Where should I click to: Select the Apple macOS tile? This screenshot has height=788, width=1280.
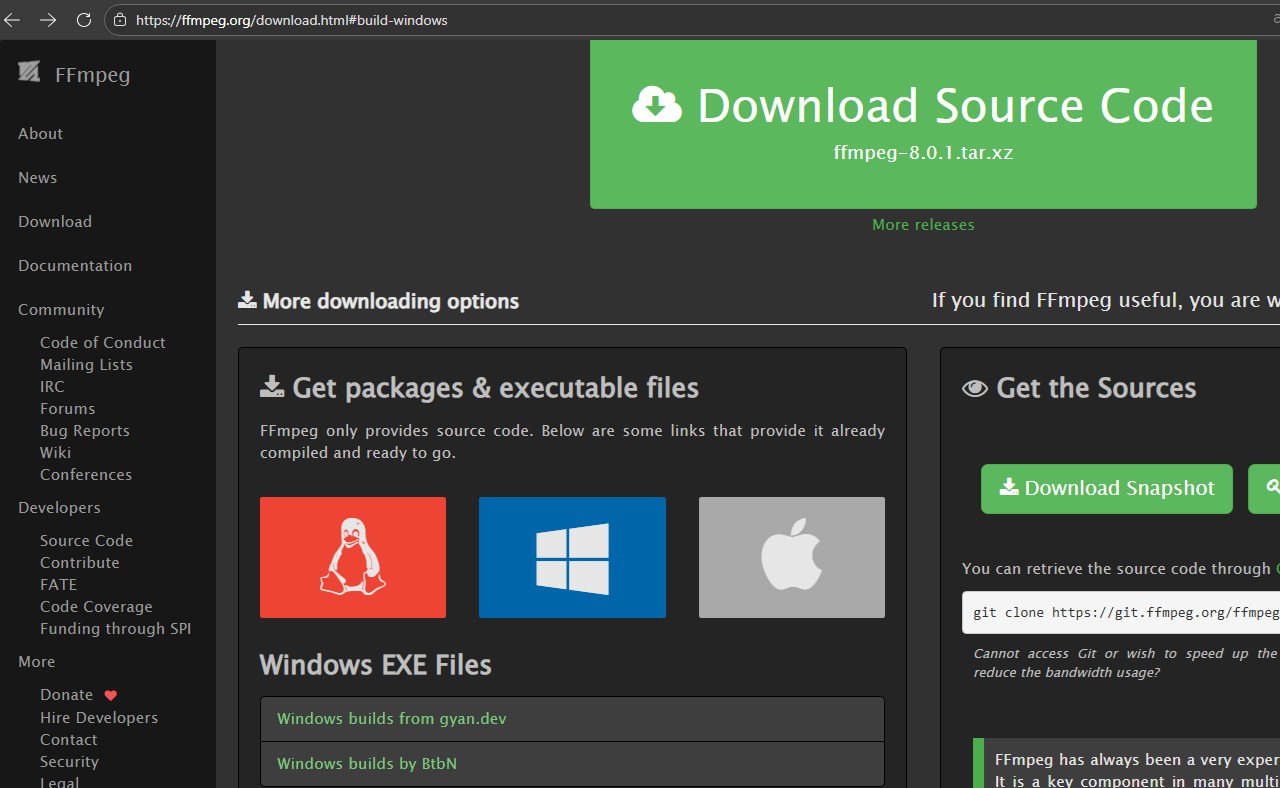tap(792, 557)
